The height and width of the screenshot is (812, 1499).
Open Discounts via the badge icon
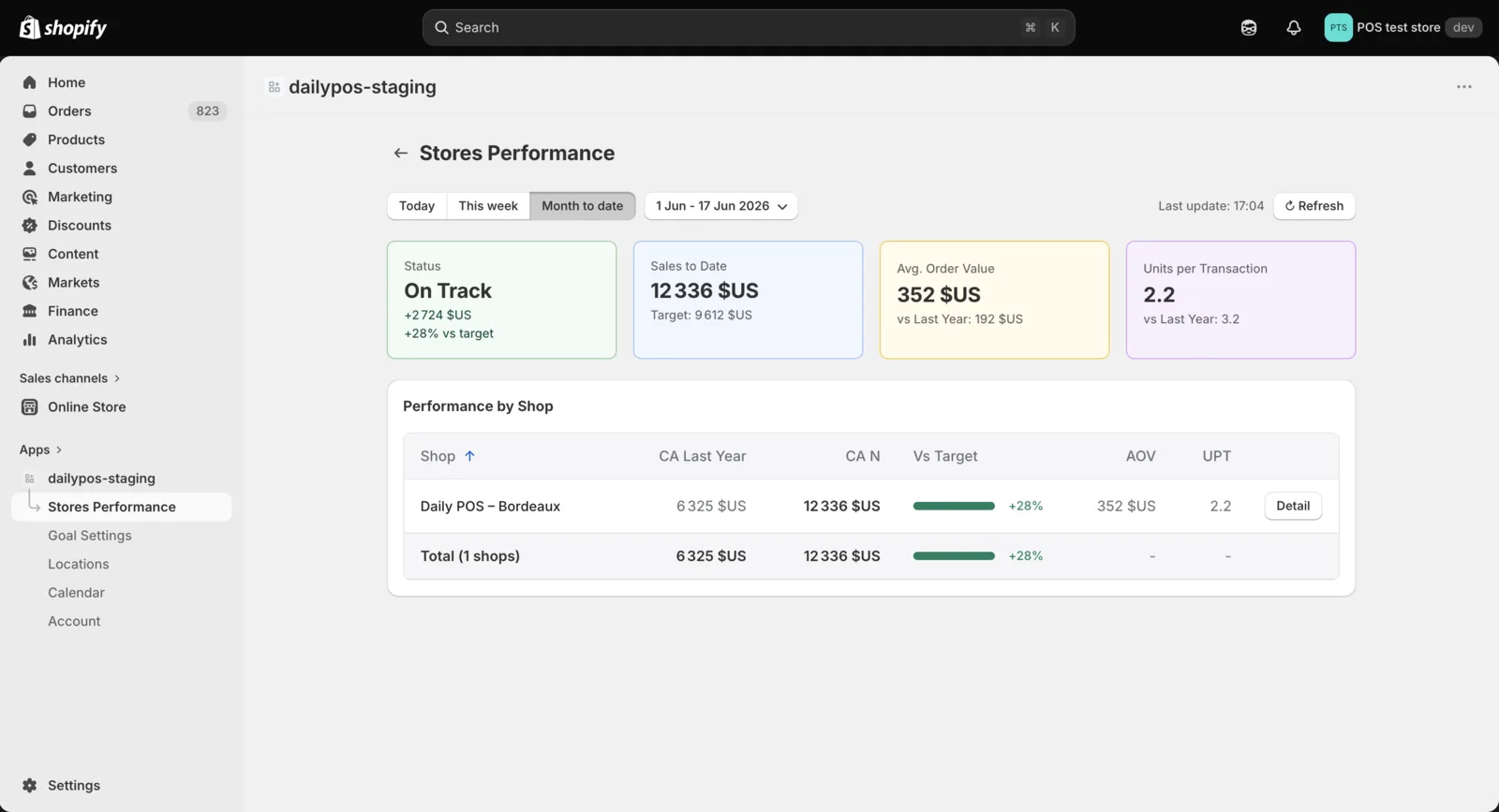30,225
